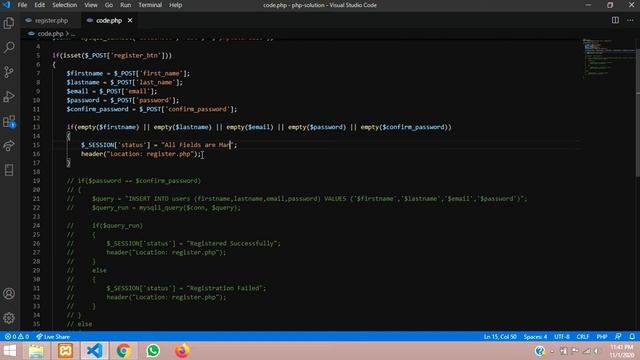
Task: Click the commented INSERT INTO users query
Action: coord(309,199)
